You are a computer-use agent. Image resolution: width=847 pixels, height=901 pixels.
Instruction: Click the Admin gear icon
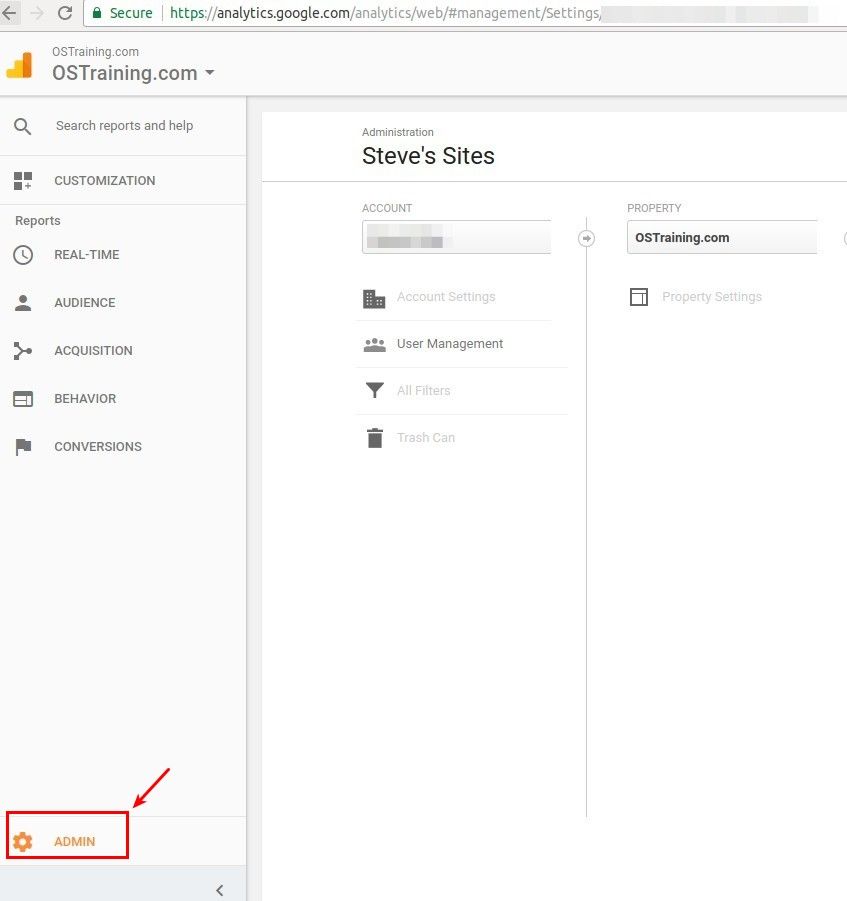[x=23, y=841]
